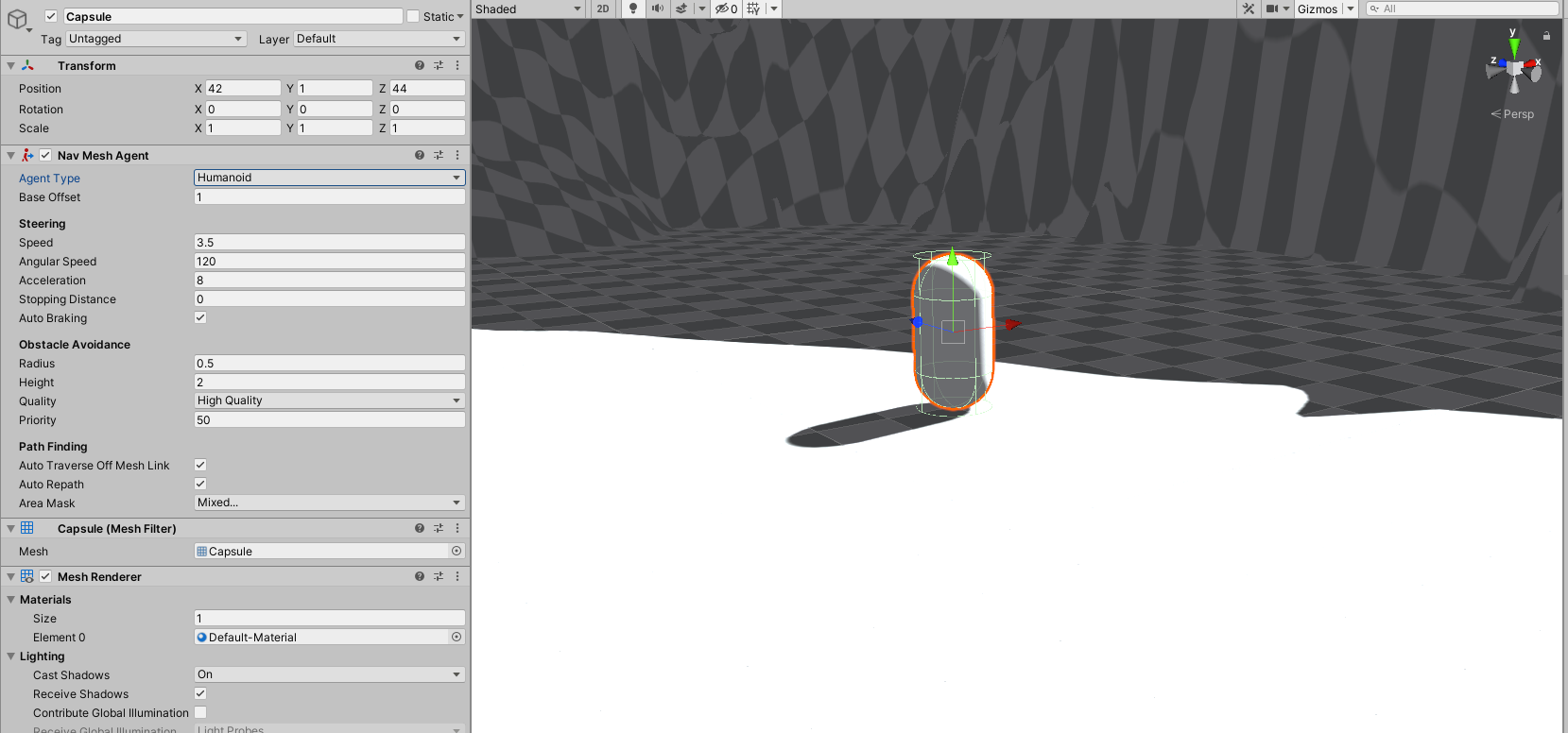Click the Gizmos toggle button
Image resolution: width=1568 pixels, height=733 pixels.
(1318, 9)
